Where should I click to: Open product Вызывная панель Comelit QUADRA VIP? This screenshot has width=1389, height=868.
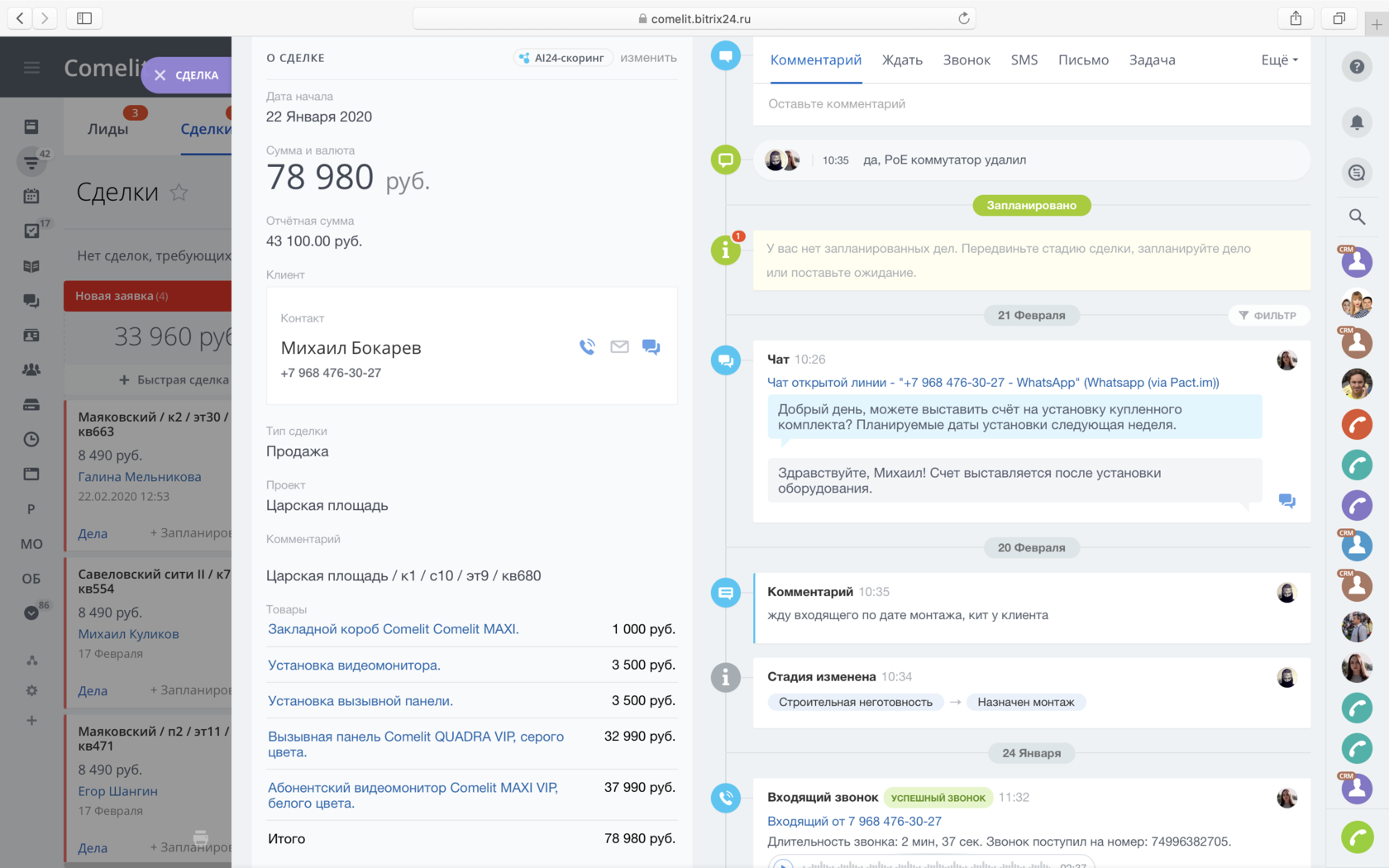(416, 744)
